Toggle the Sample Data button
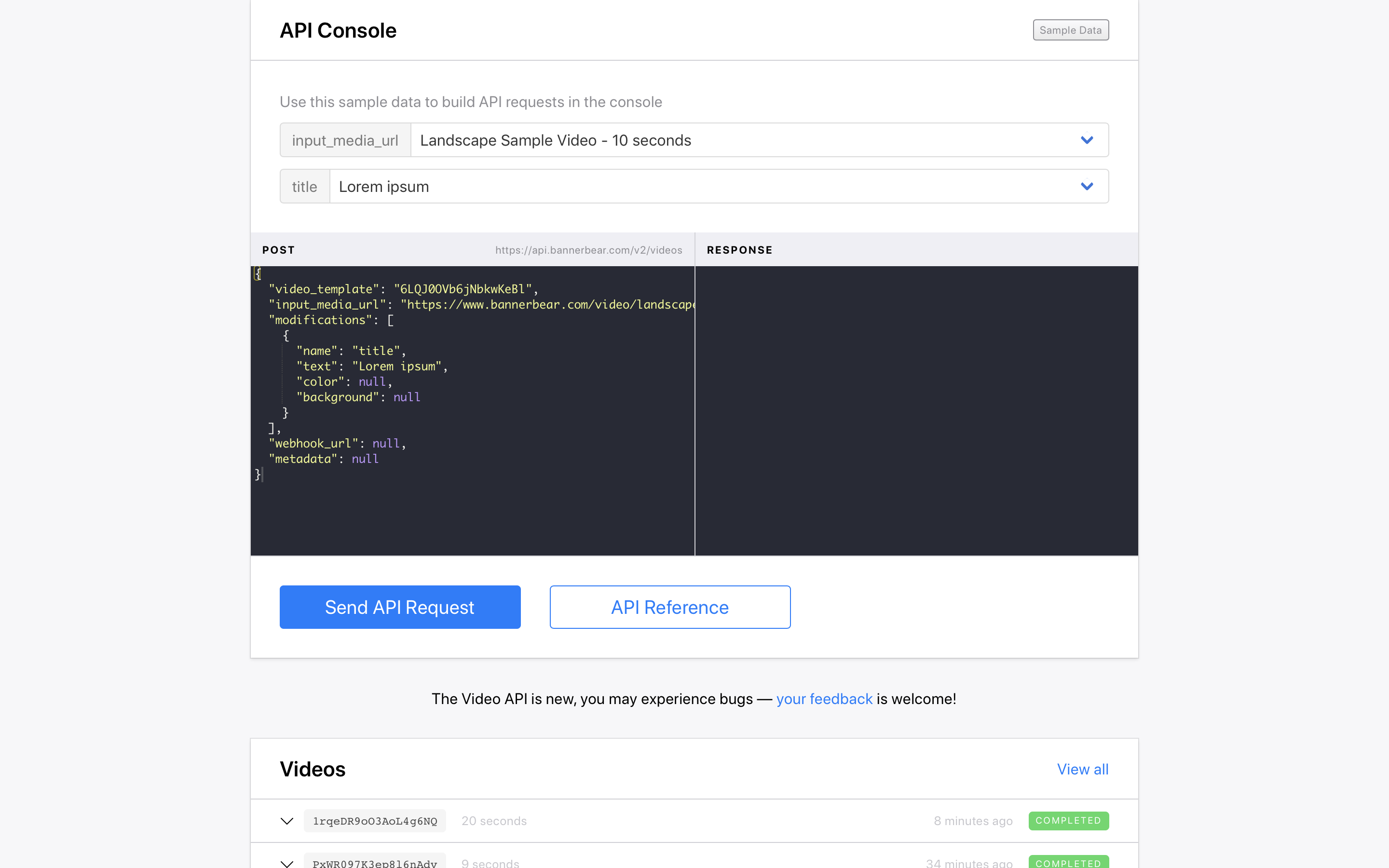 coord(1070,30)
